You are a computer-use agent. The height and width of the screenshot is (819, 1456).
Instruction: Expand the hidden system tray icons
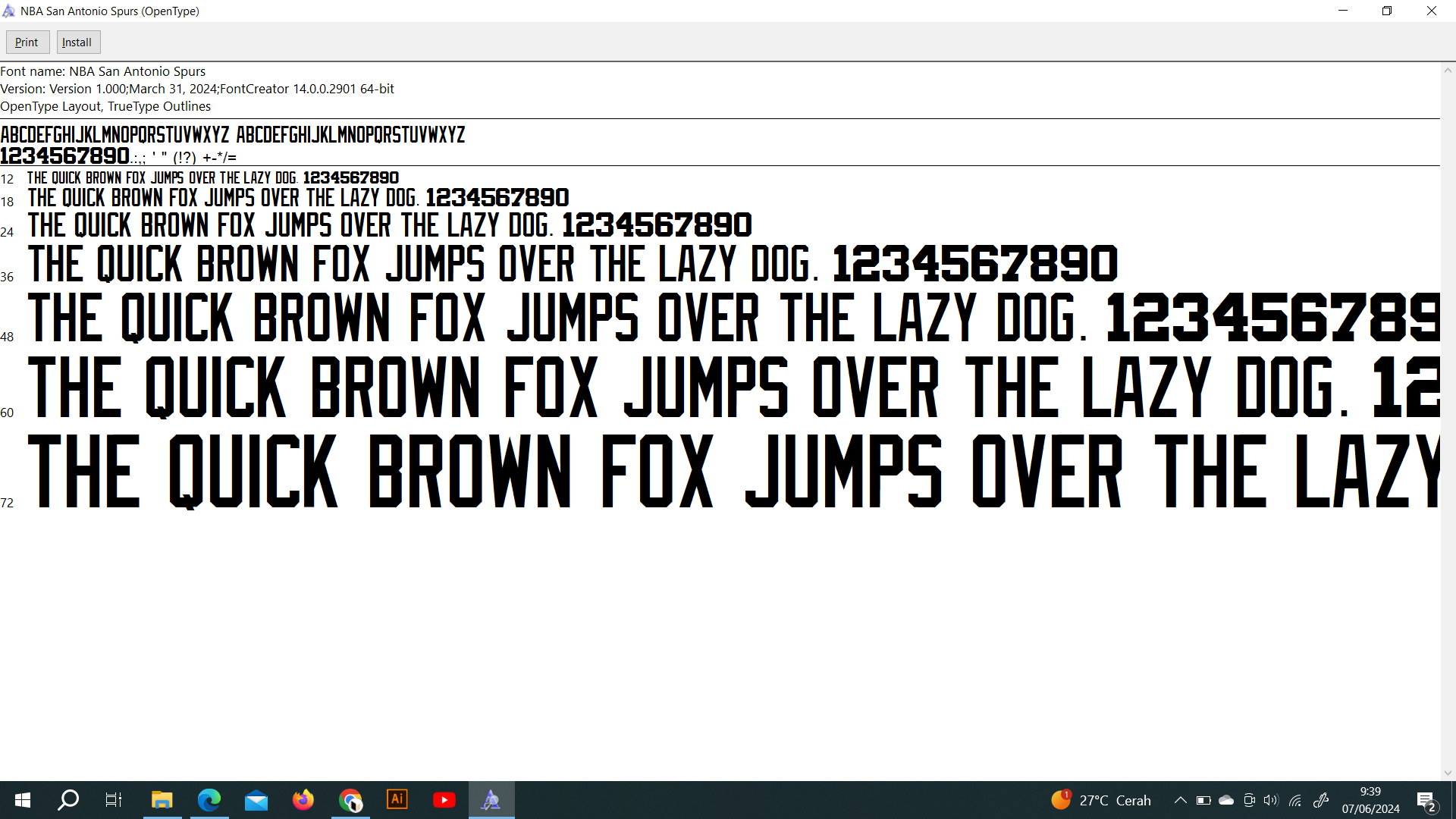[x=1181, y=800]
